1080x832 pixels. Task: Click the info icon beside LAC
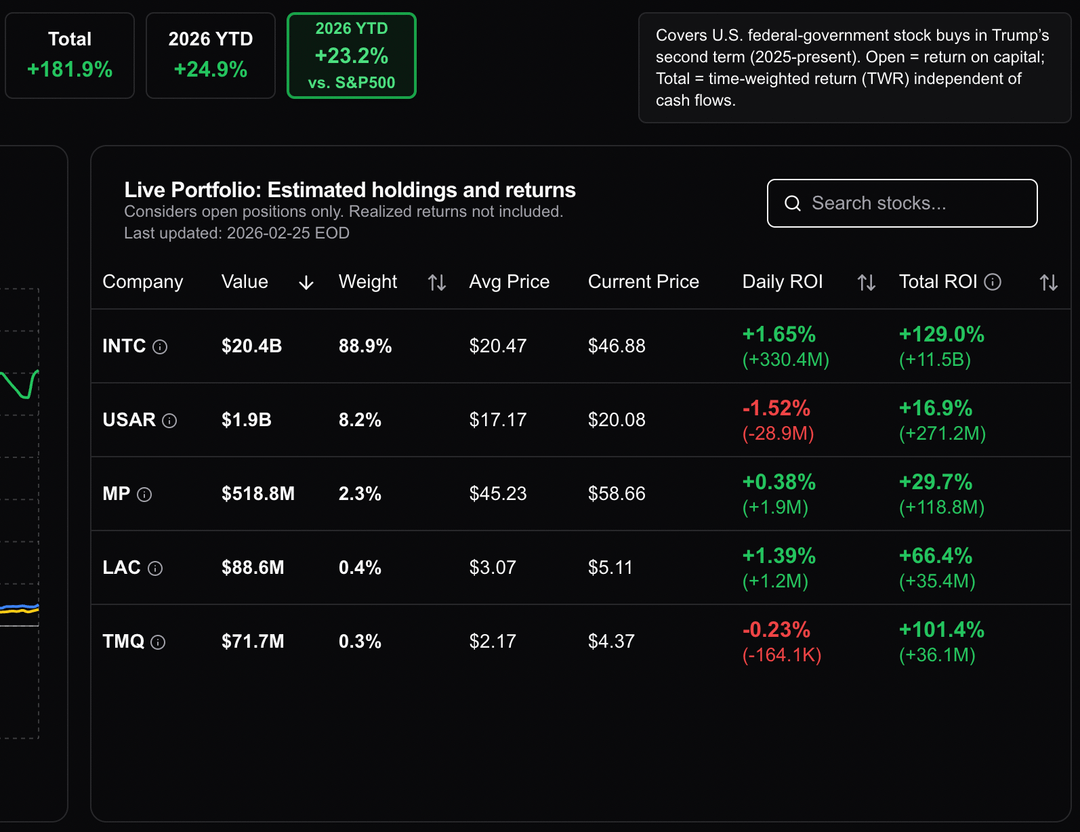[155, 569]
